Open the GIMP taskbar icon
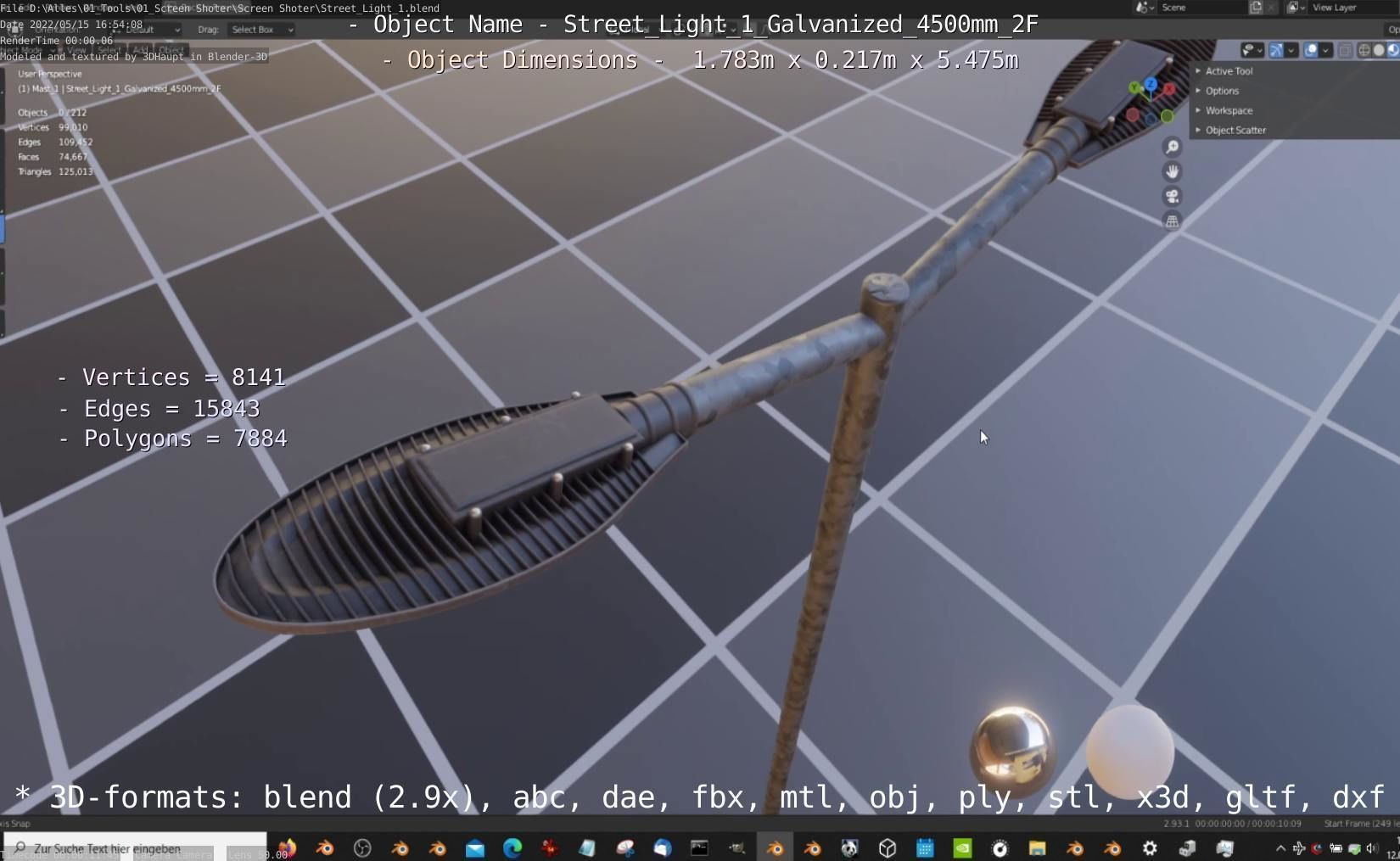This screenshot has height=861, width=1400. tap(737, 847)
